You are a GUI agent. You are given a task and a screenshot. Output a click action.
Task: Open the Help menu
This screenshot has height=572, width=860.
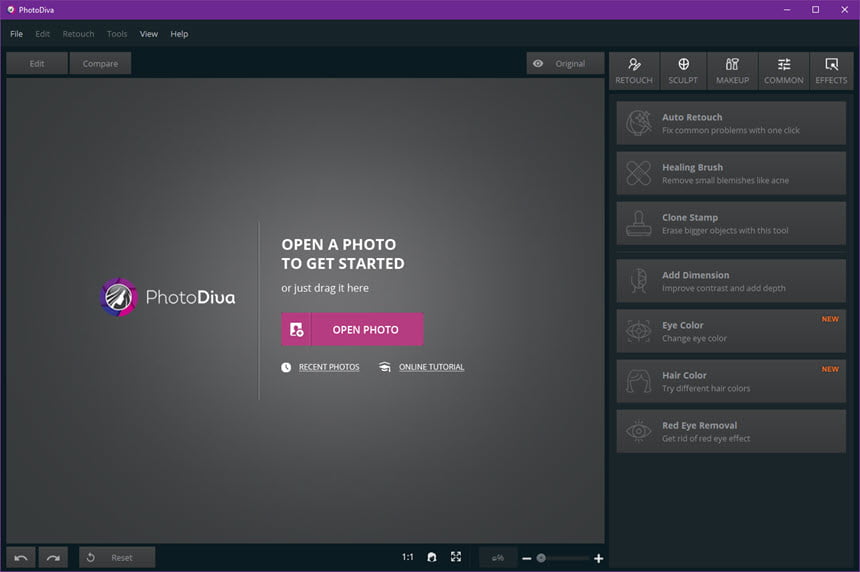click(x=179, y=34)
